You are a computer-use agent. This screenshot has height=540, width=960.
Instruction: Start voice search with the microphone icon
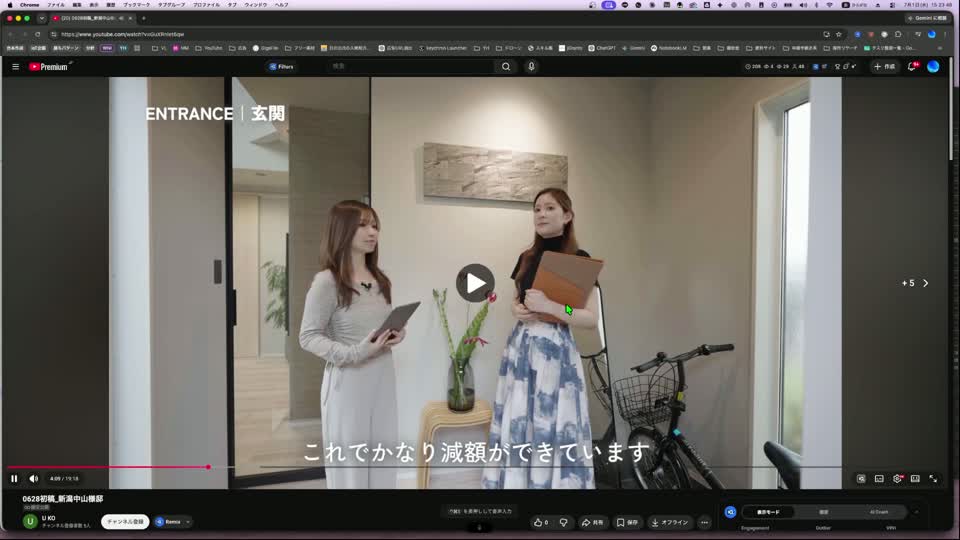531,66
